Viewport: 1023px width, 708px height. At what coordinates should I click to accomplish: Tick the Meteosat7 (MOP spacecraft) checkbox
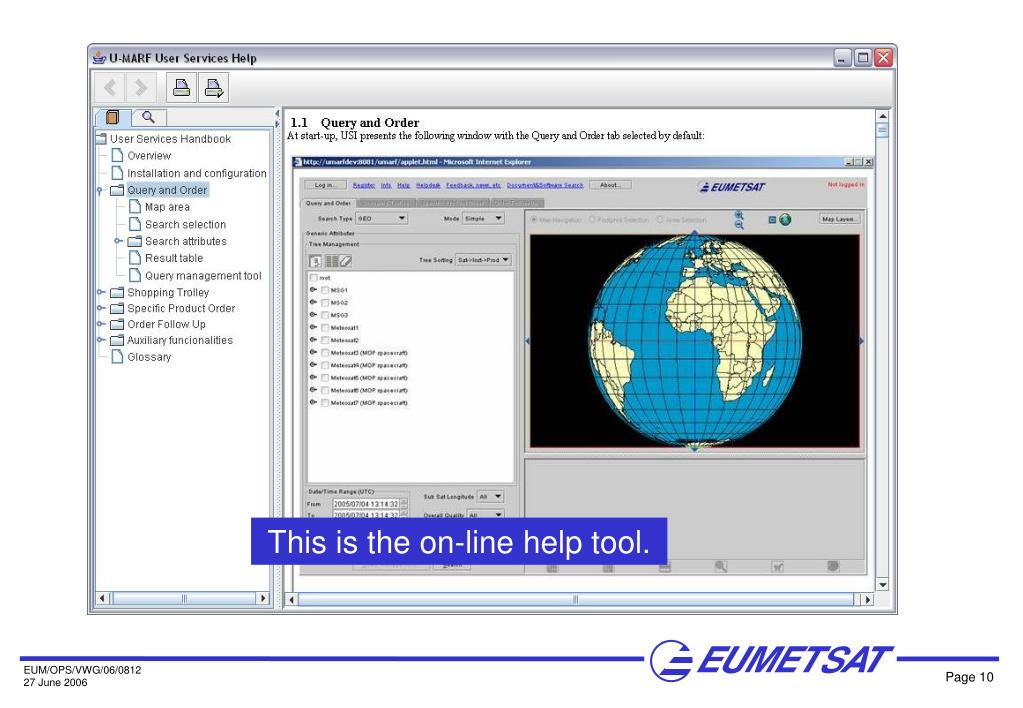pos(325,403)
